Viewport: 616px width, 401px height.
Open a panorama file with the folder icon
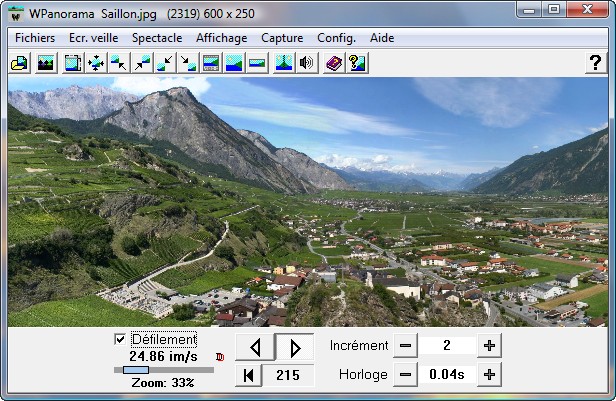(20, 63)
